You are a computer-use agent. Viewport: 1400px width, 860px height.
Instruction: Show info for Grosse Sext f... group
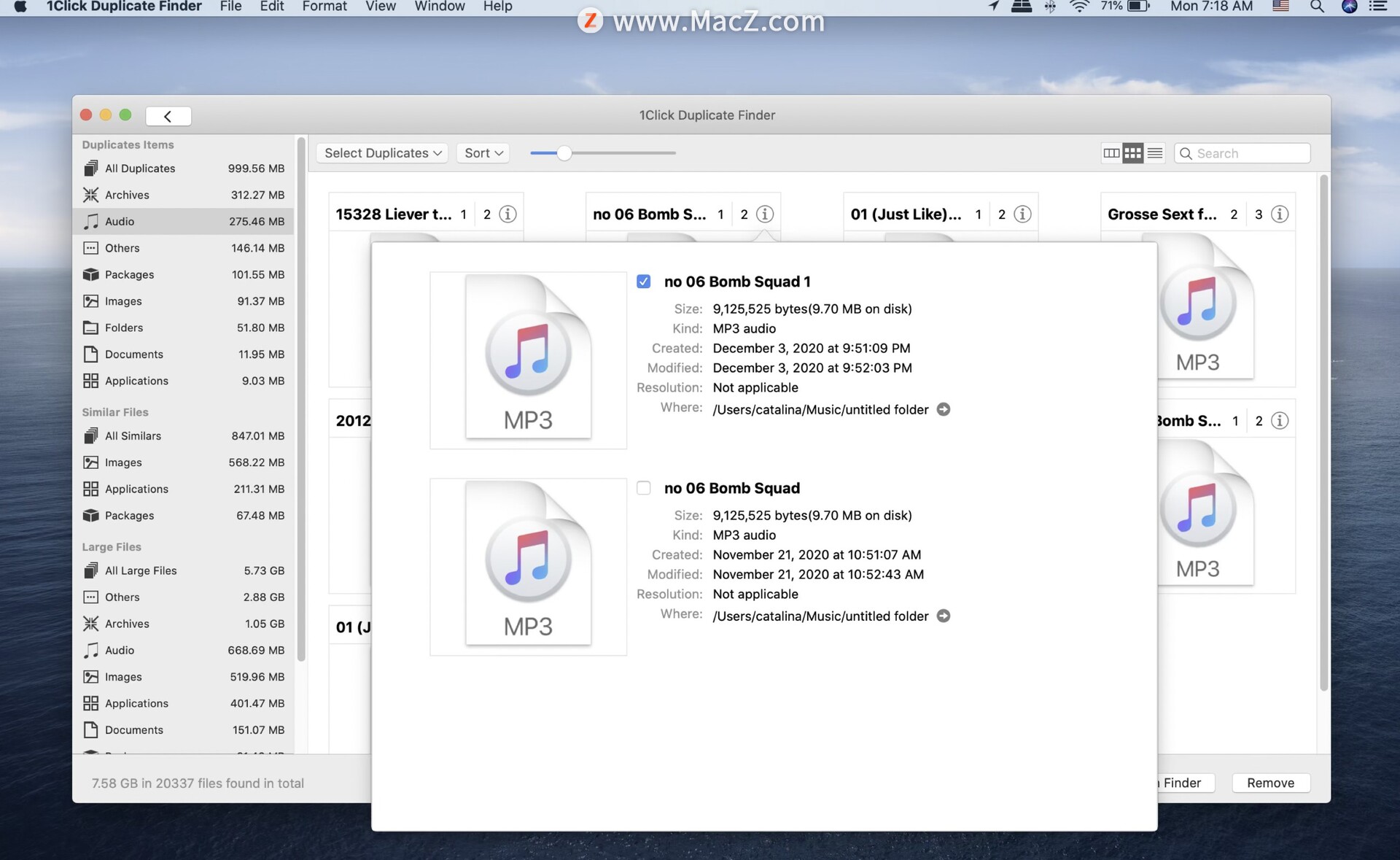click(x=1280, y=214)
